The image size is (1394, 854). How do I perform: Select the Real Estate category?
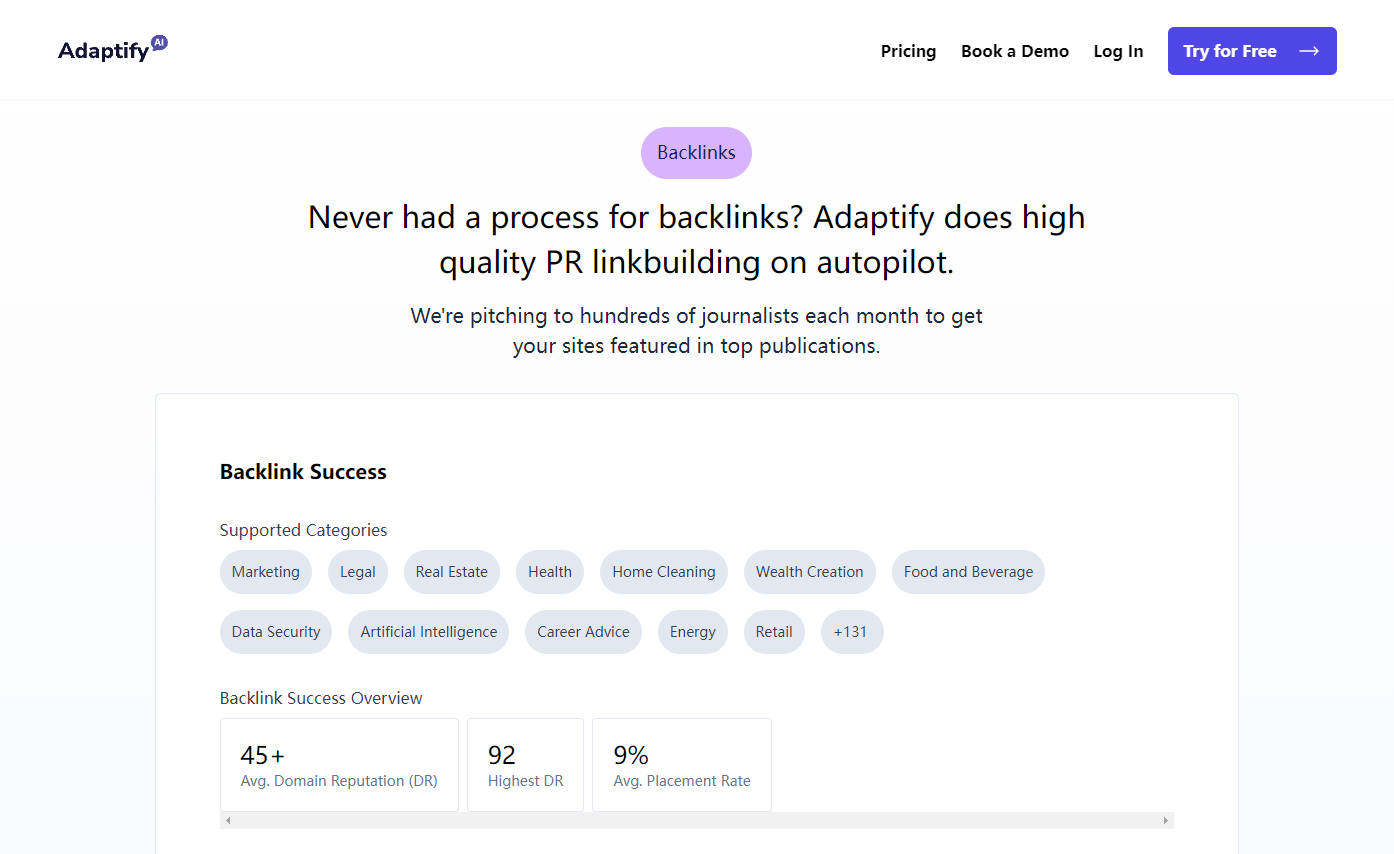tap(451, 571)
